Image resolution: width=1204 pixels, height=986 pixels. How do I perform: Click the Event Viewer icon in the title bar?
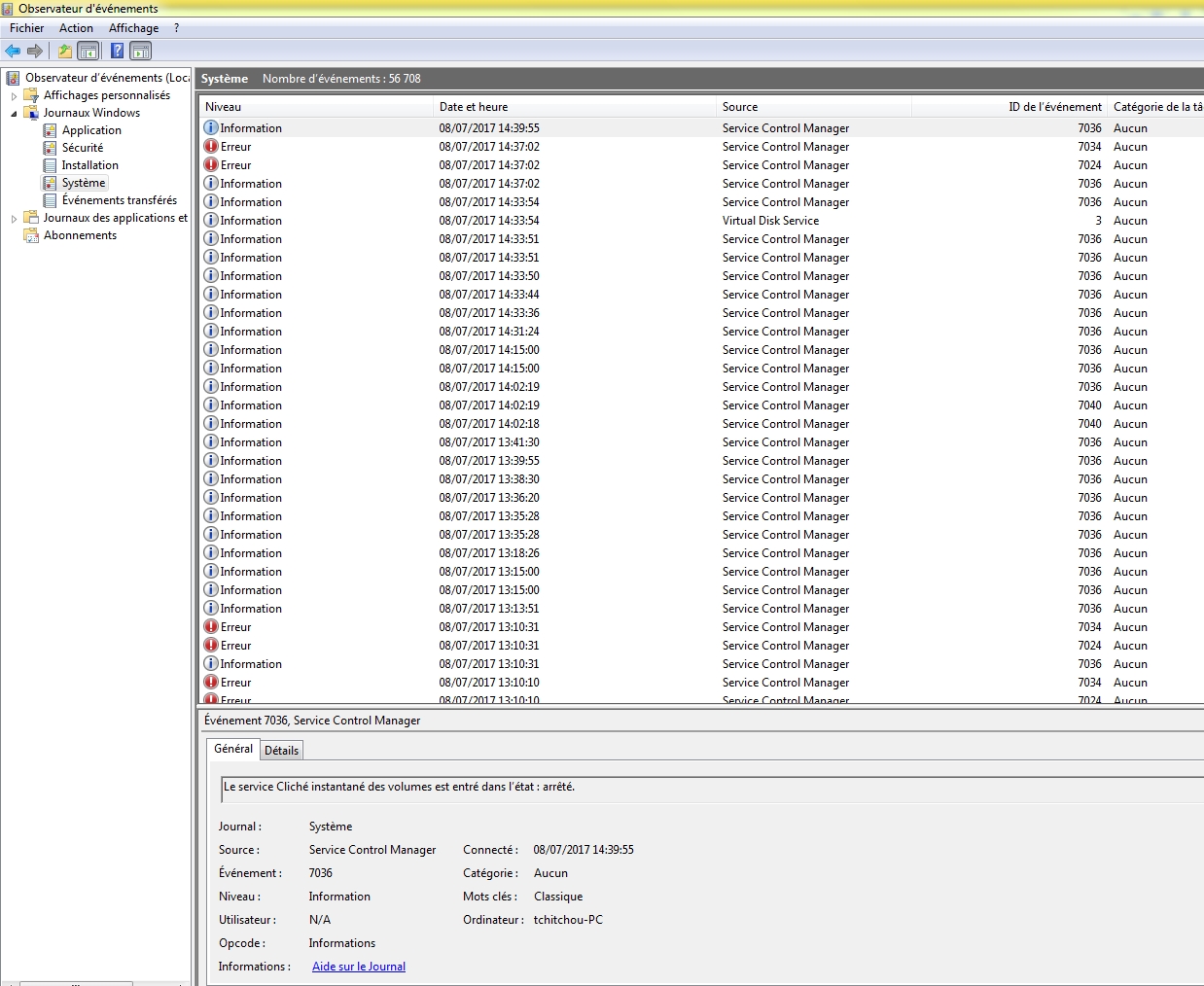pyautogui.click(x=8, y=9)
